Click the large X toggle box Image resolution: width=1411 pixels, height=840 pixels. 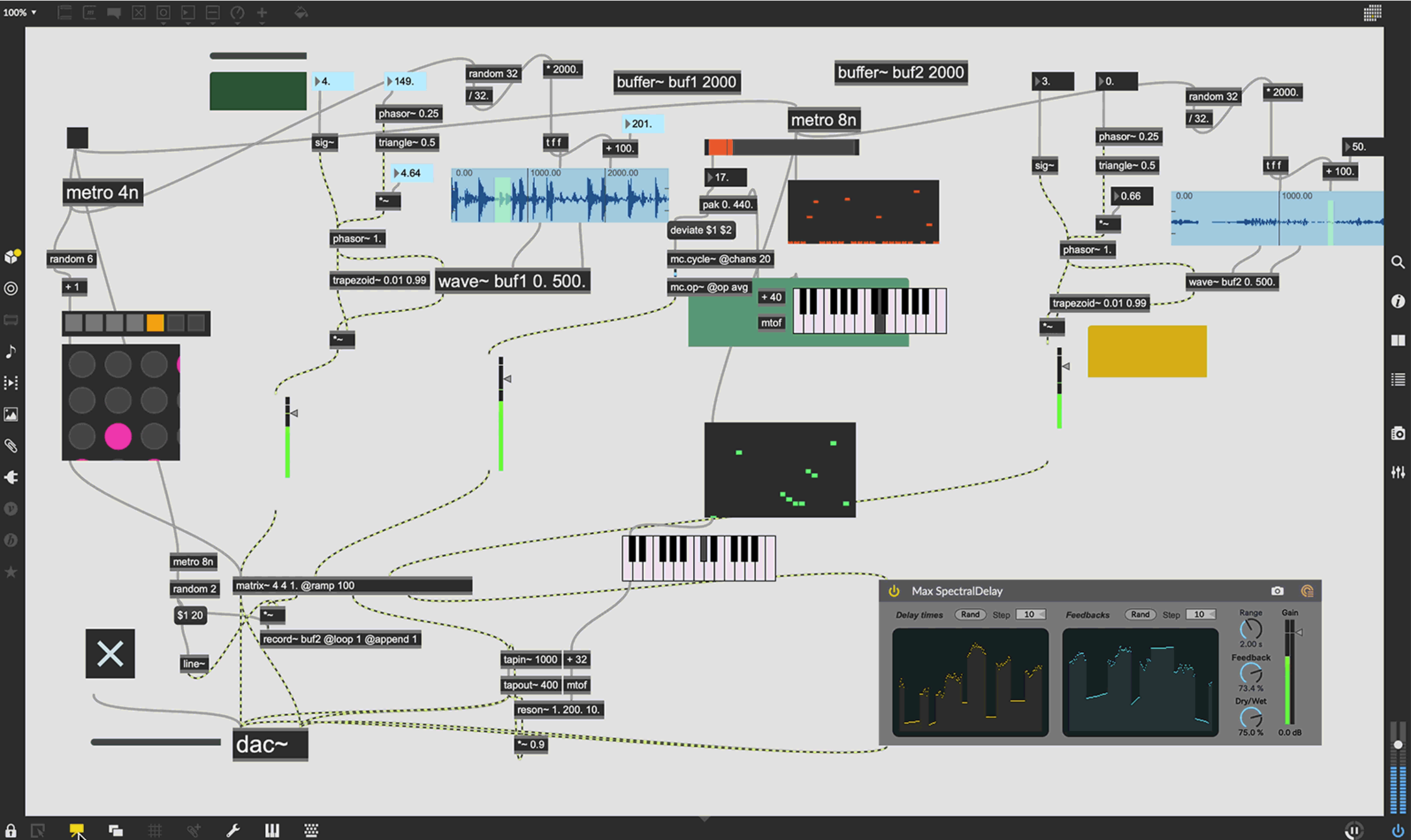pos(110,653)
